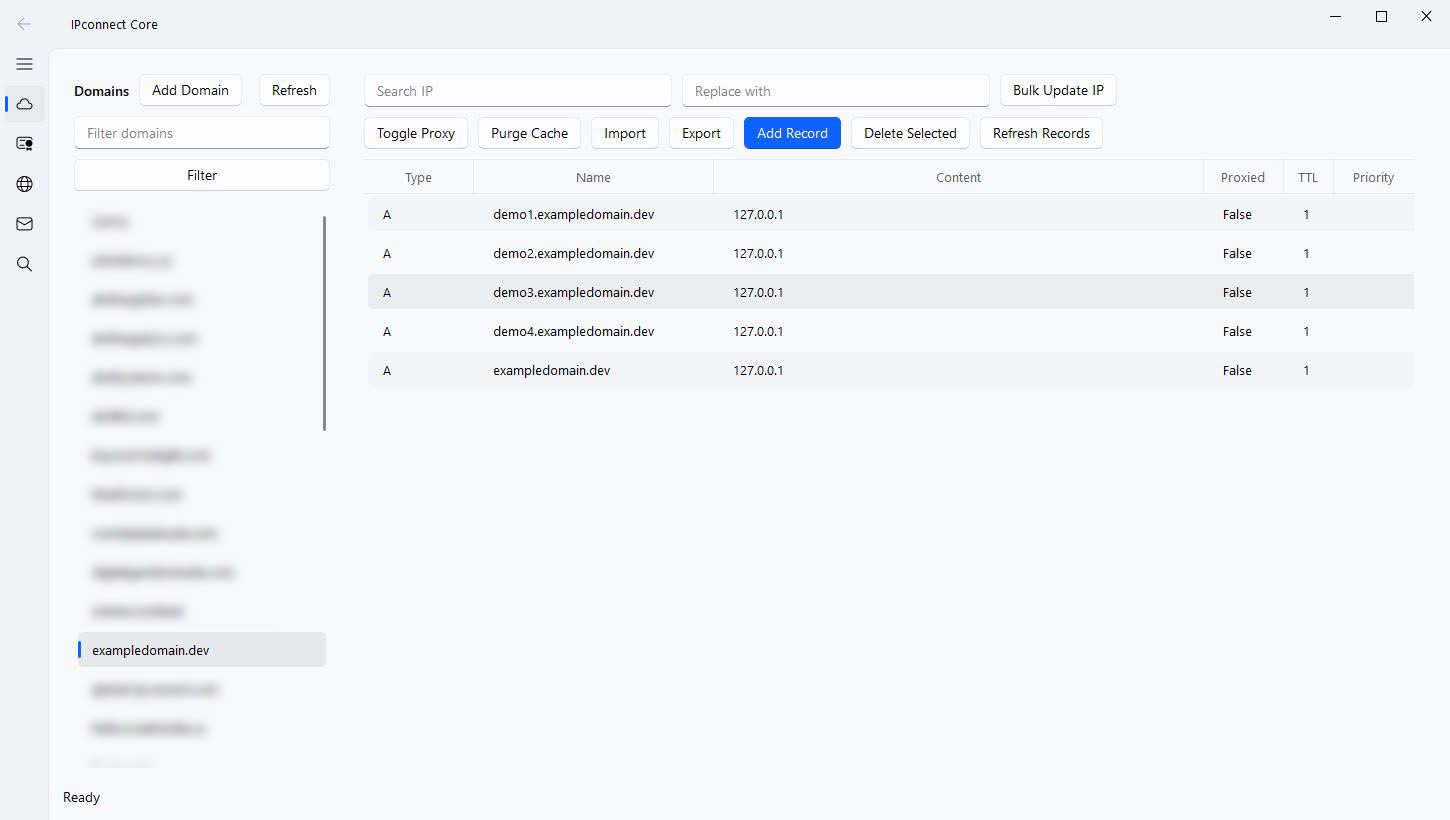Navigate back using the arrow icon

coord(24,24)
